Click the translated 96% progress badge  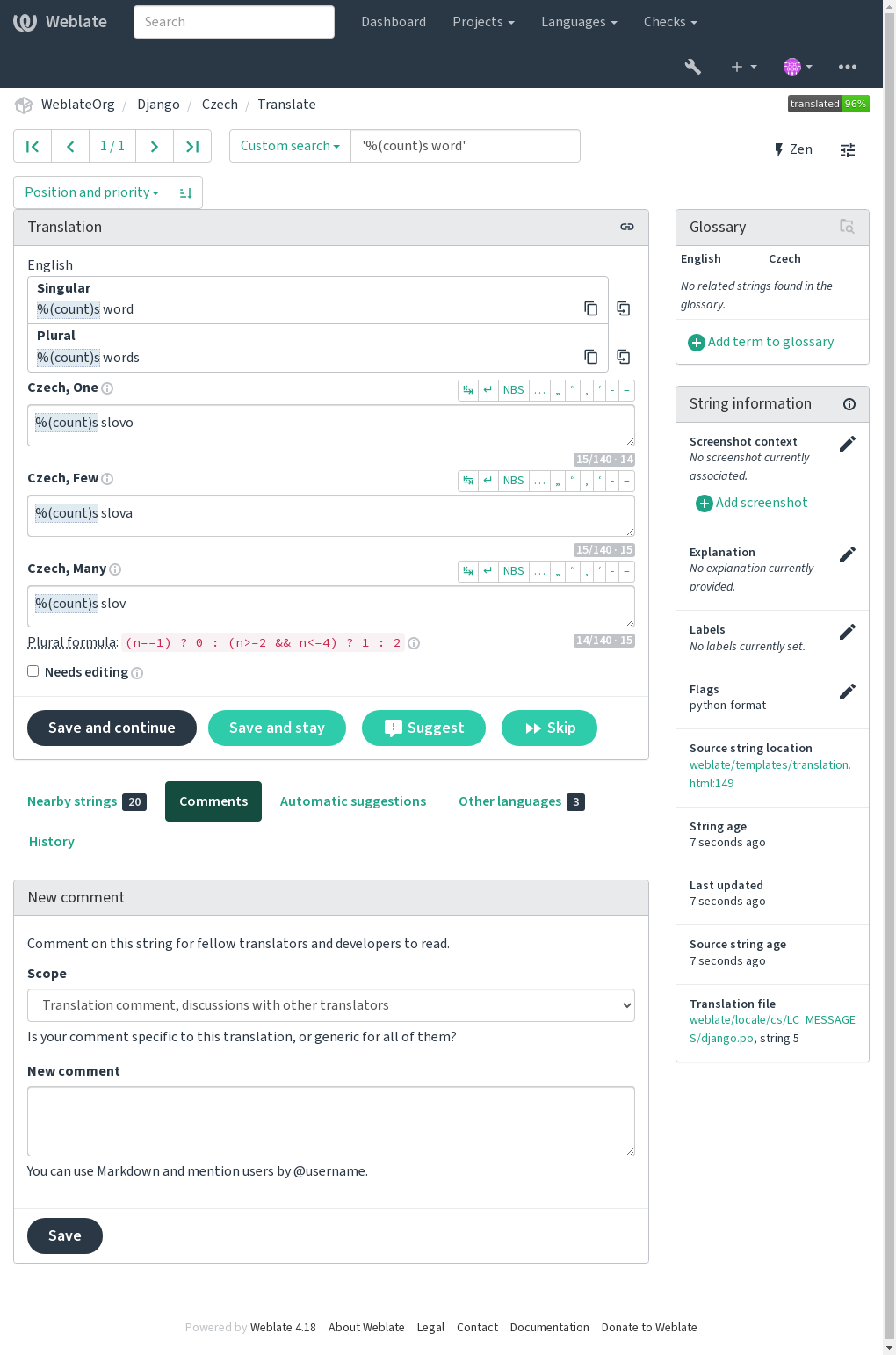(828, 104)
